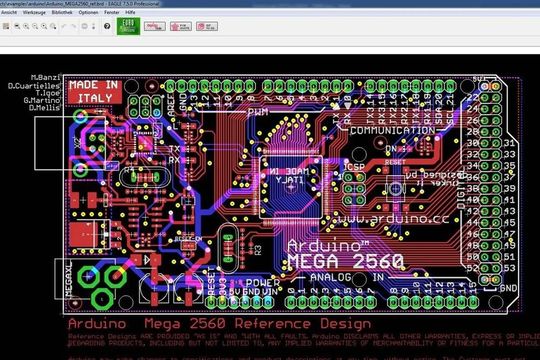This screenshot has width=540, height=360.
Task: Open the Optionen menu
Action: coord(88,12)
